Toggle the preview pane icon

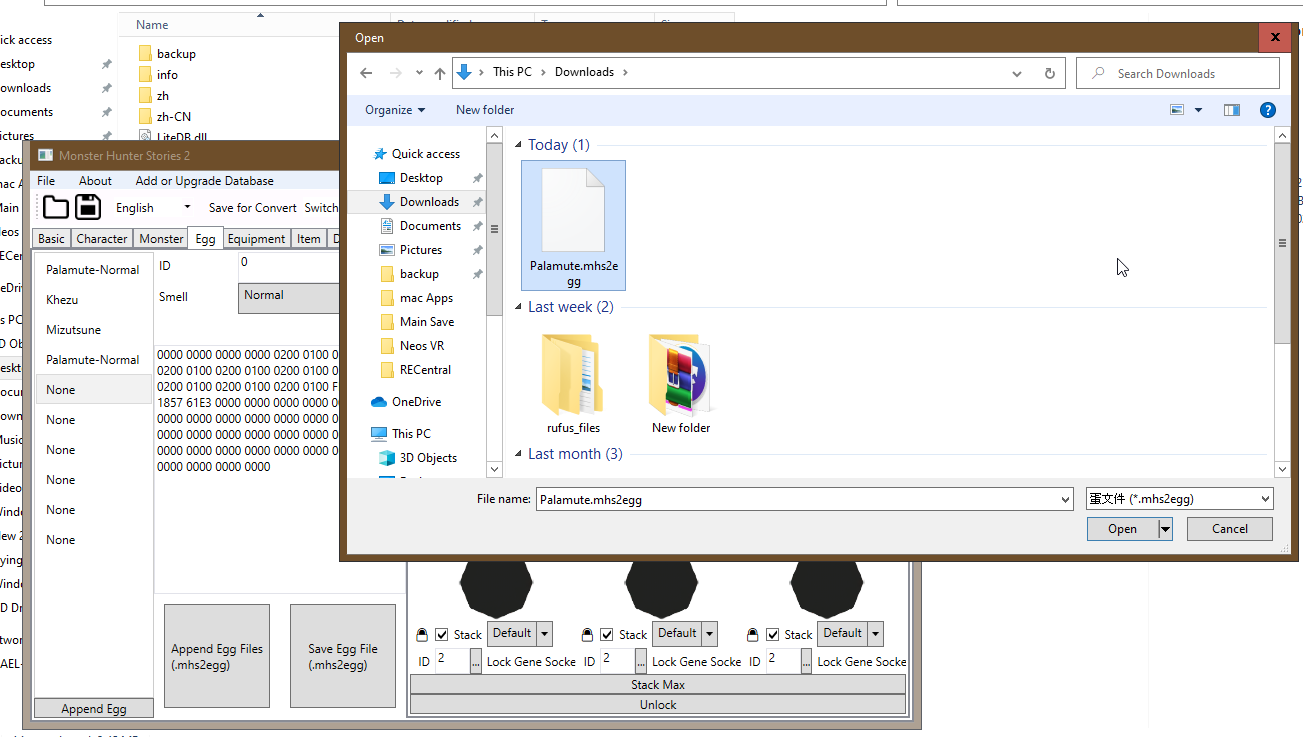1231,110
